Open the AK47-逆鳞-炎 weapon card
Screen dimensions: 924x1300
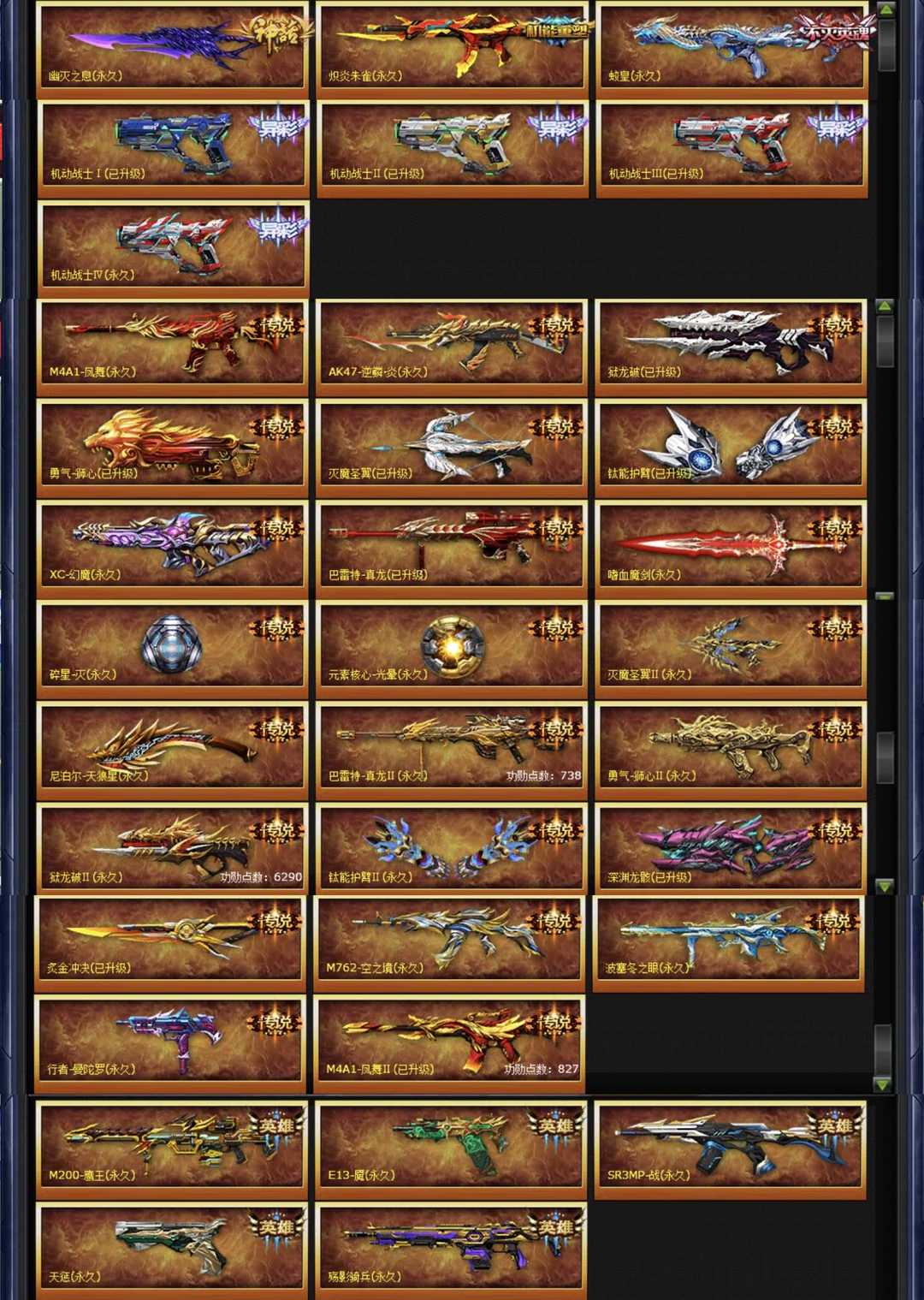[452, 347]
